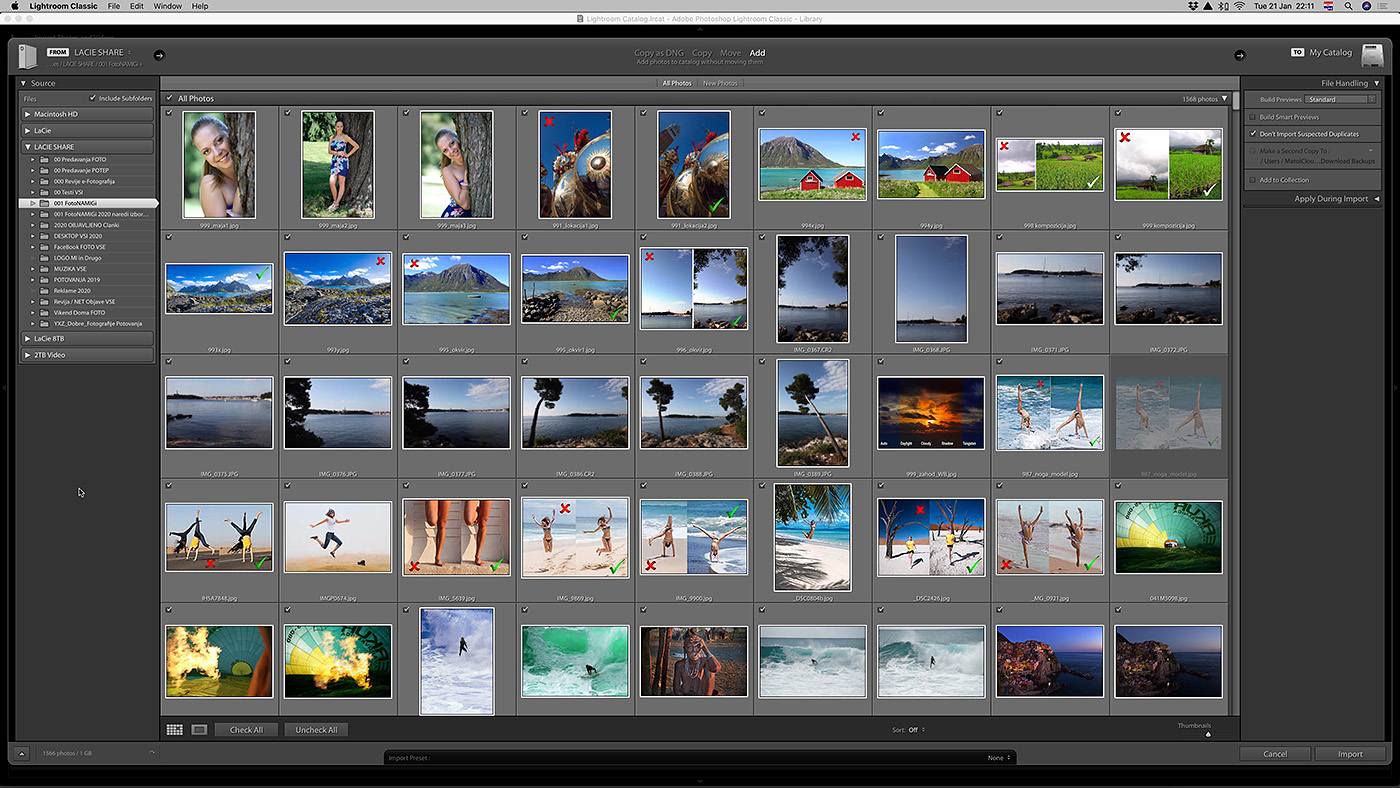1400x788 pixels.
Task: Toggle the Include Subfolders checkbox
Action: [x=93, y=98]
